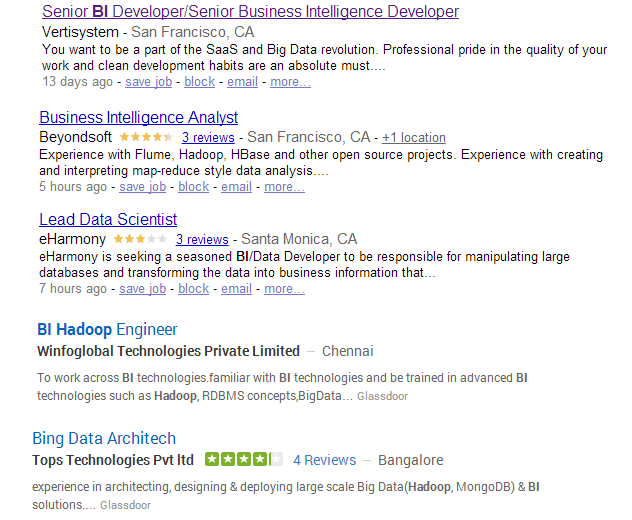
Task: Click eHarmony's three-star rating icon
Action: [x=140, y=239]
